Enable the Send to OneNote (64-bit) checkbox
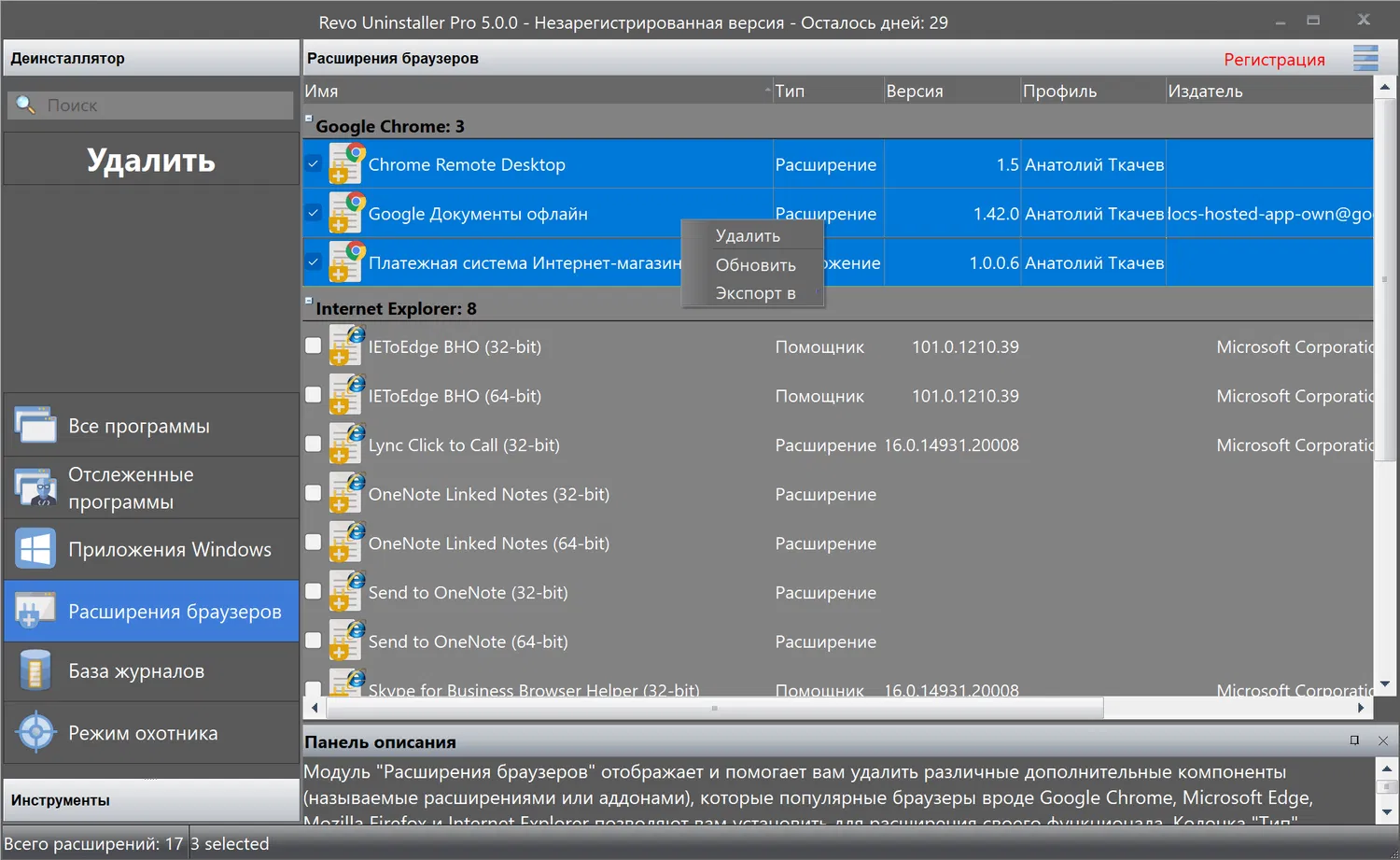The image size is (1400, 860). tap(314, 641)
